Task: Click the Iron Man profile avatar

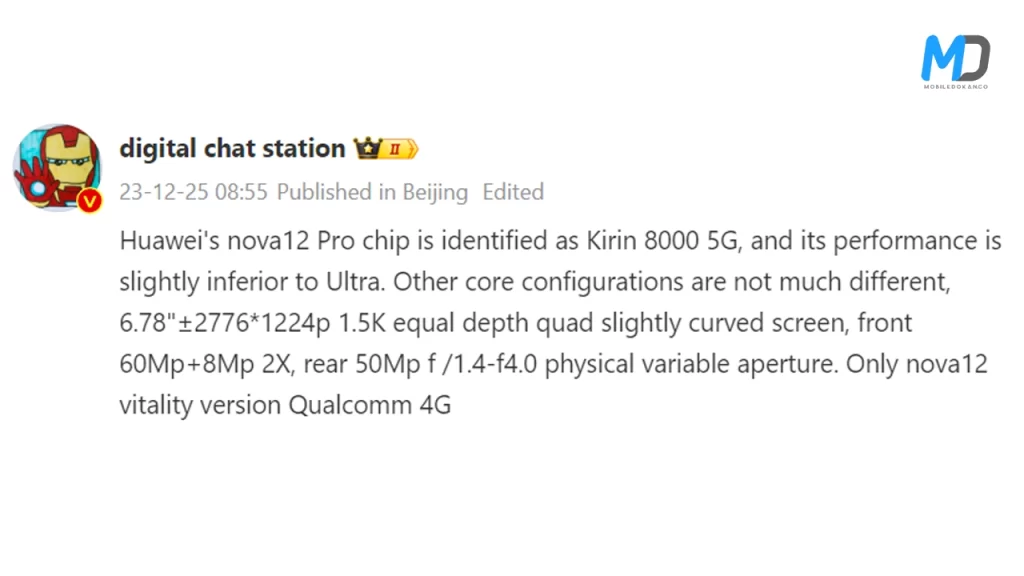Action: click(x=56, y=167)
